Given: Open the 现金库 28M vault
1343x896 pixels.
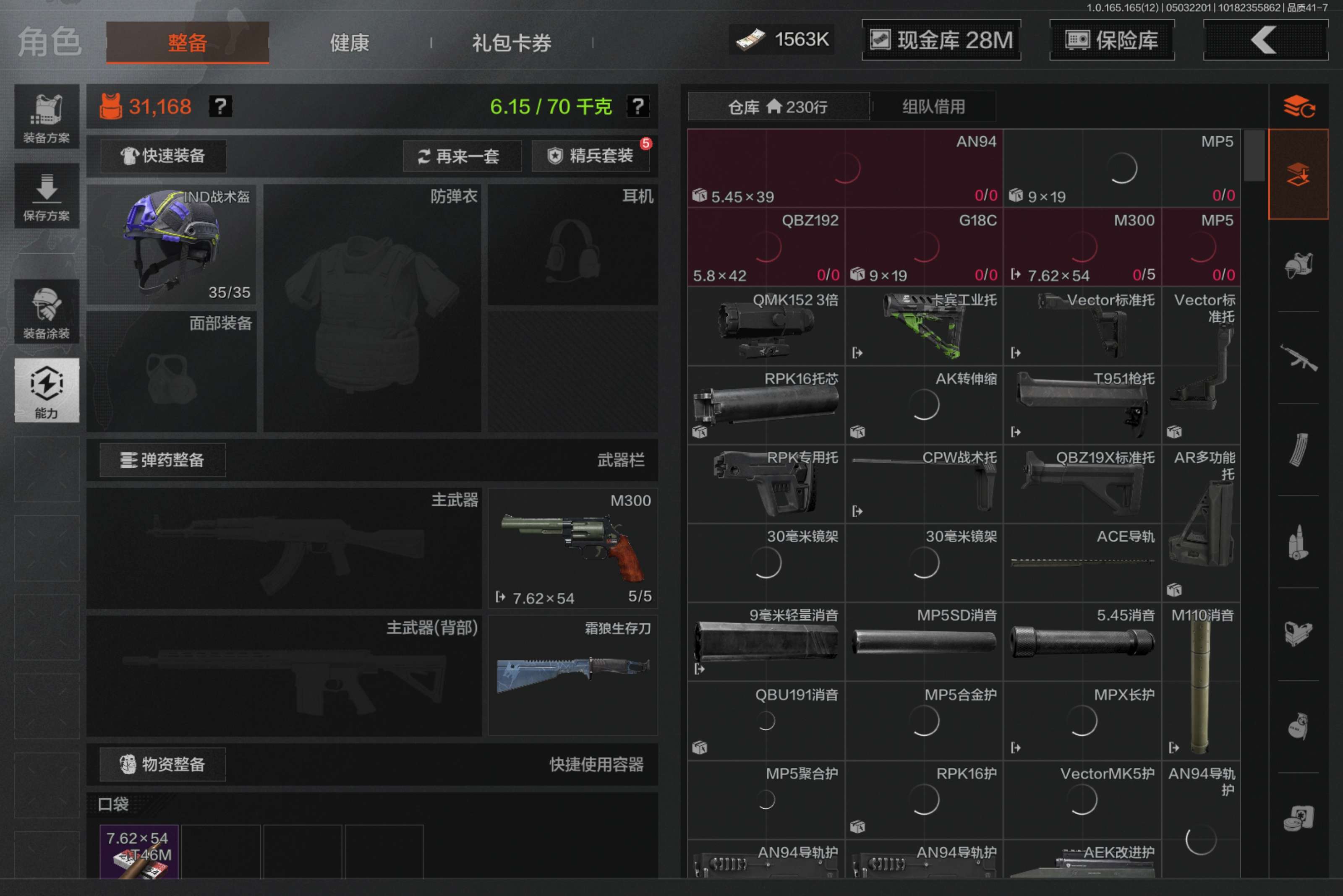Looking at the screenshot, I should (x=941, y=40).
